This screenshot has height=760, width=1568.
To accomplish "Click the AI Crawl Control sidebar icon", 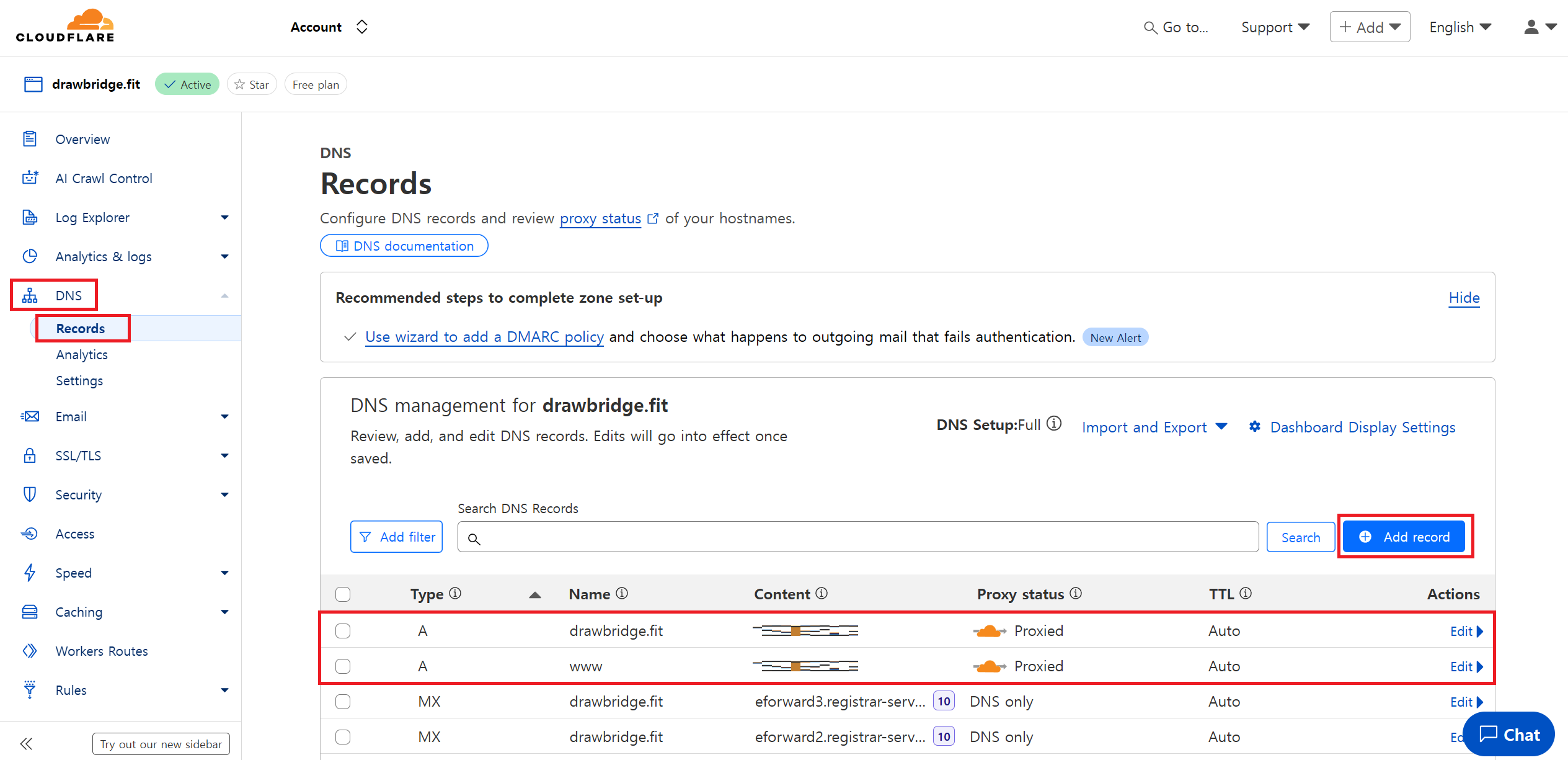I will click(30, 178).
